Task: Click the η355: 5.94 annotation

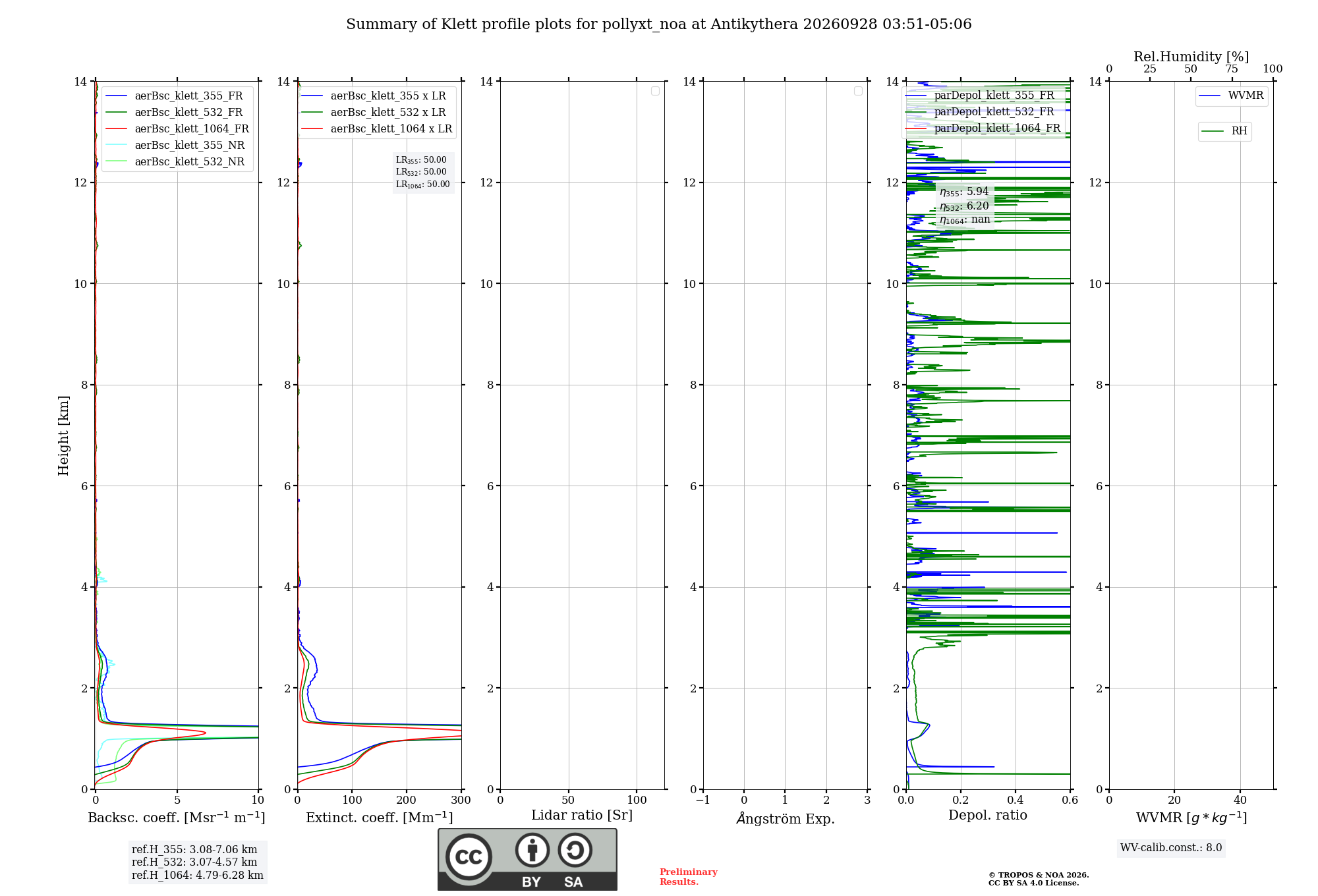Action: tap(964, 192)
